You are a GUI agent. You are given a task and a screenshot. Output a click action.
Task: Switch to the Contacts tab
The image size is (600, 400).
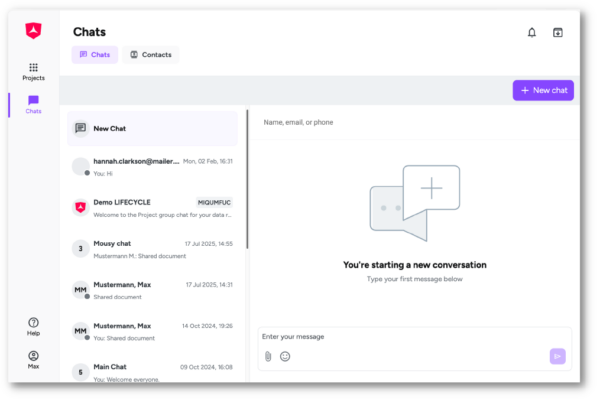coord(151,55)
